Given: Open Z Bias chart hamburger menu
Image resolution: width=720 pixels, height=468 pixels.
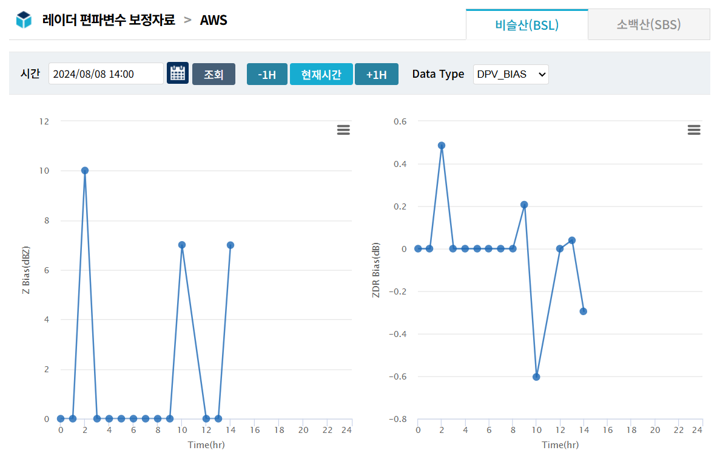Looking at the screenshot, I should (x=343, y=130).
